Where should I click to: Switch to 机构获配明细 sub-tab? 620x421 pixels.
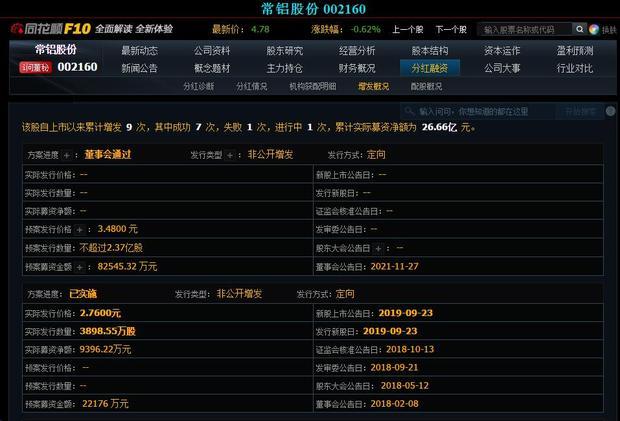coord(313,86)
